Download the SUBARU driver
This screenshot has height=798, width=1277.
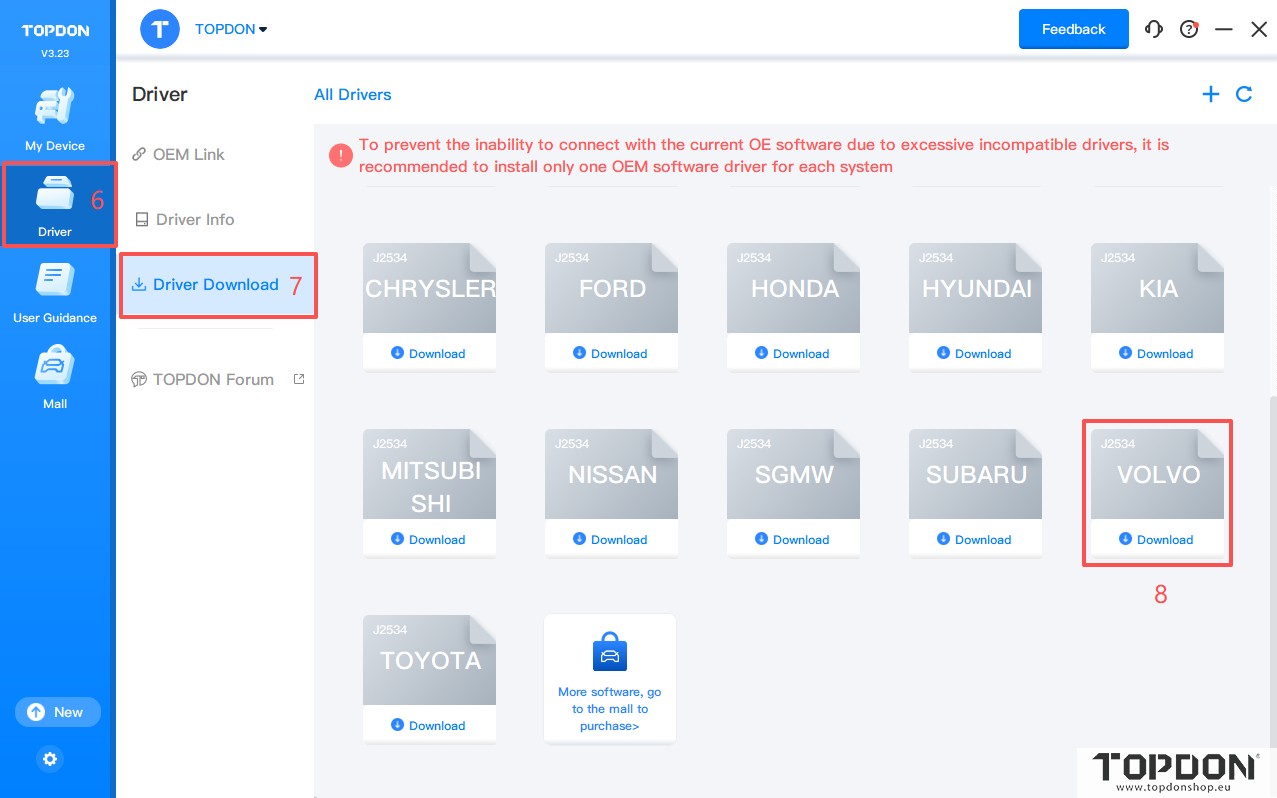pyautogui.click(x=975, y=539)
